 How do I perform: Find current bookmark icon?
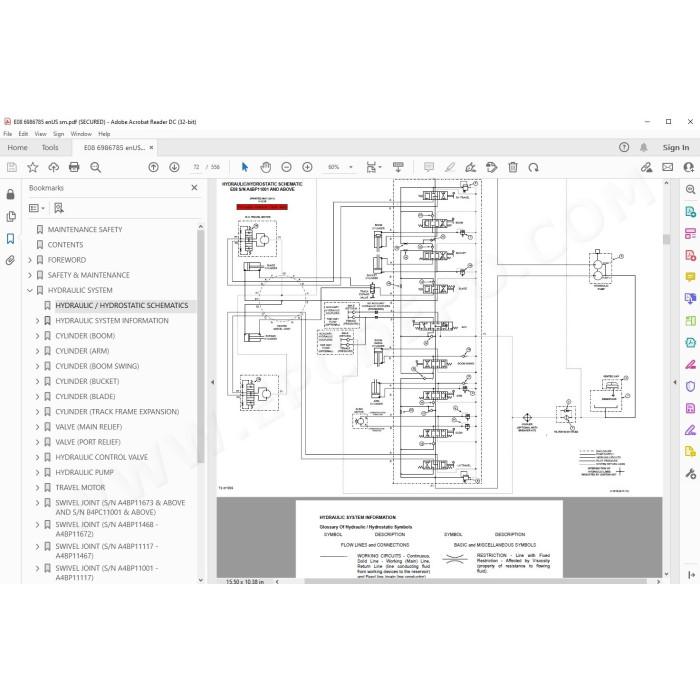pos(58,208)
